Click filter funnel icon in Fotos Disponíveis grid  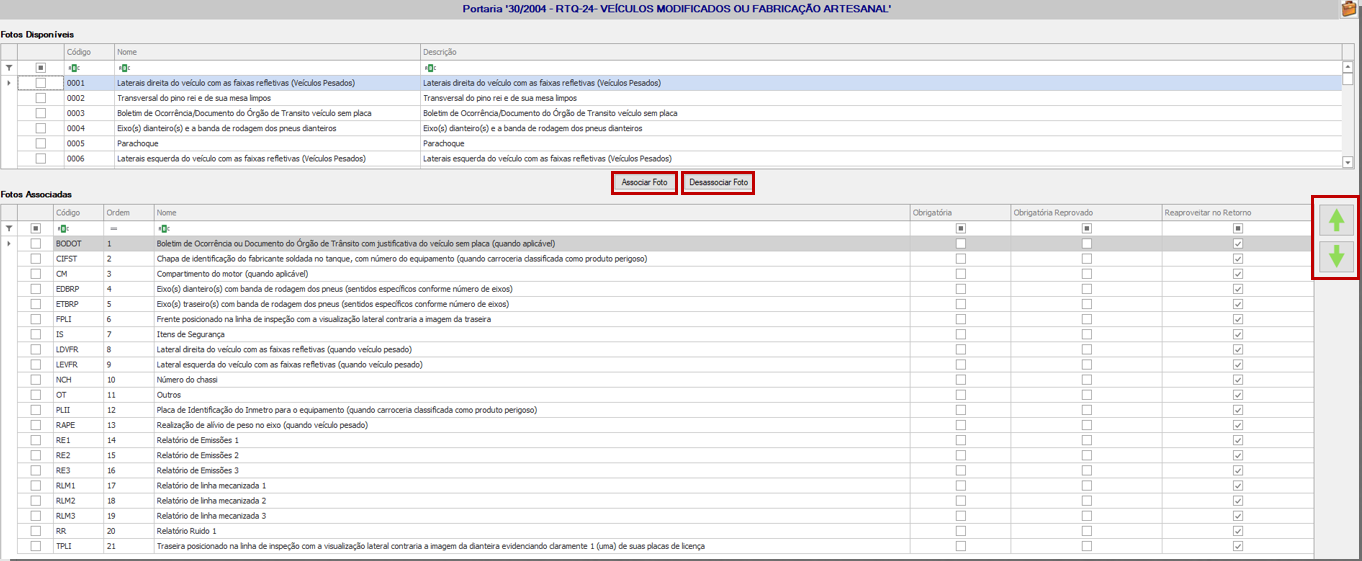(9, 68)
